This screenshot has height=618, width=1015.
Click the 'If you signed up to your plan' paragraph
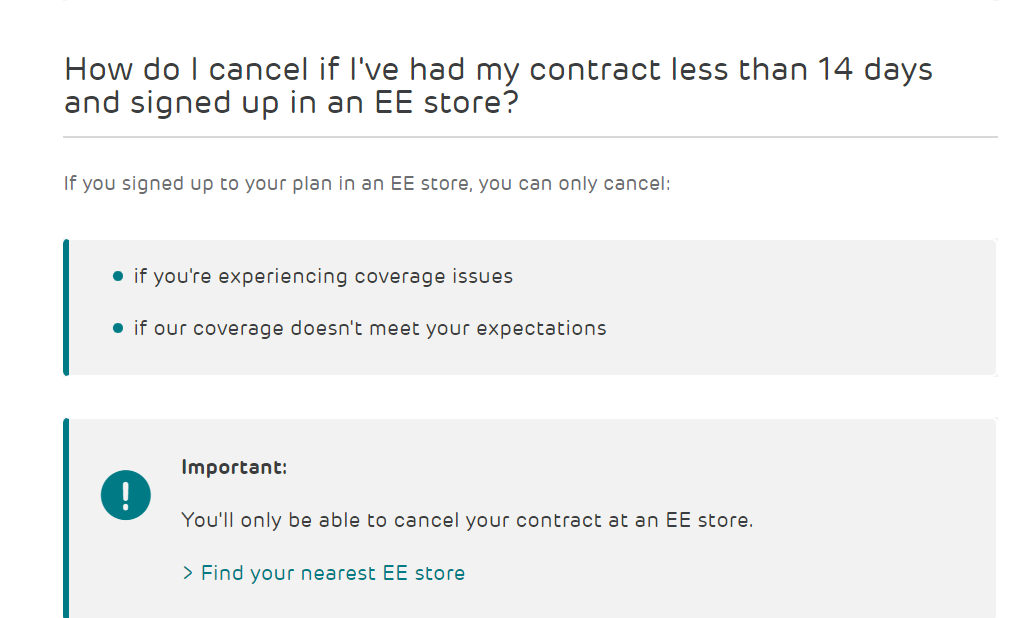(x=366, y=184)
